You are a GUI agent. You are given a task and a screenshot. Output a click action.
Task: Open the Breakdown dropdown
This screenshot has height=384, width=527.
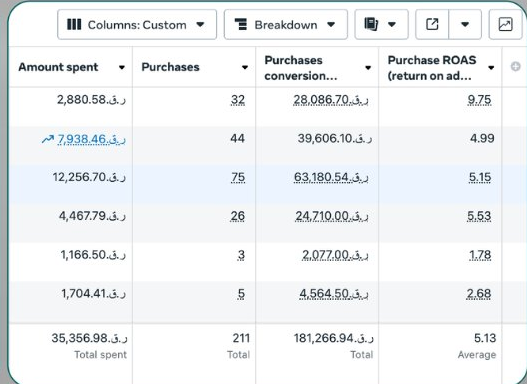coord(286,25)
